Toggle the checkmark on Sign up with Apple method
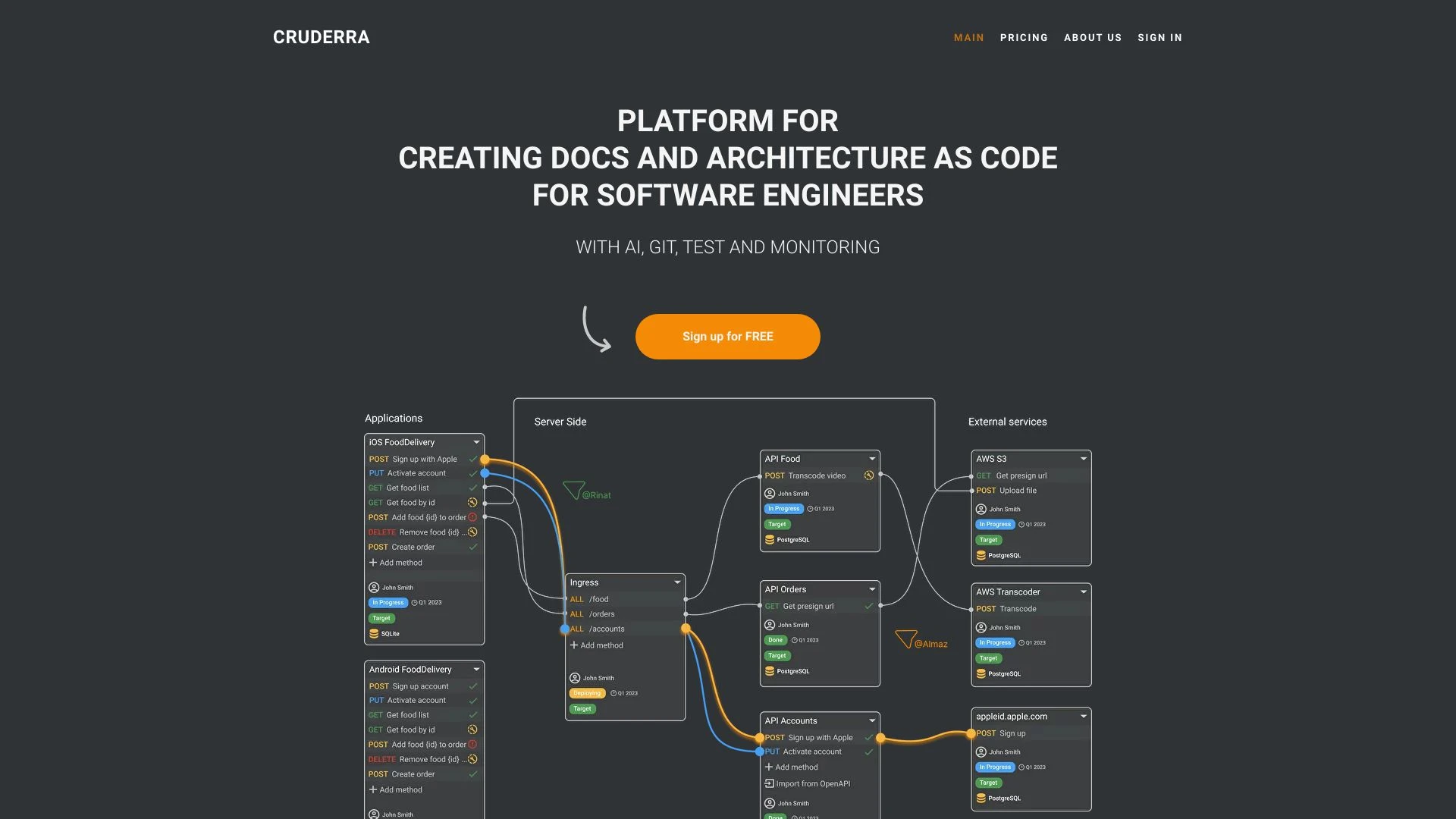Screen dimensions: 1456x819 [473, 459]
